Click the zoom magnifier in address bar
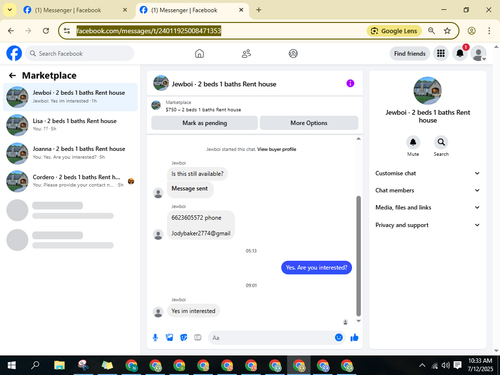500x375 pixels. pyautogui.click(x=431, y=31)
